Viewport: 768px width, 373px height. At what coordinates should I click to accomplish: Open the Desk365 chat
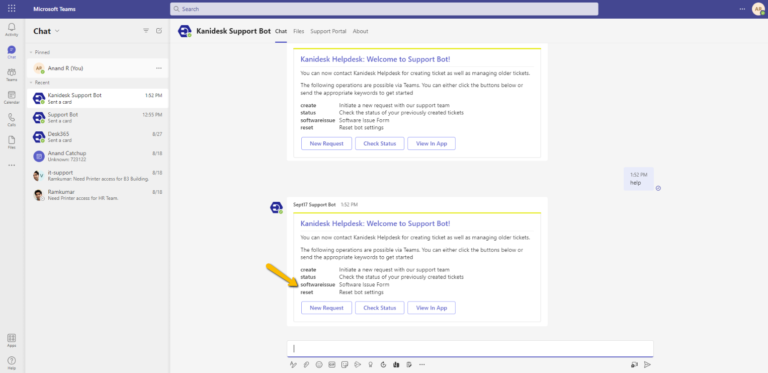pos(97,137)
